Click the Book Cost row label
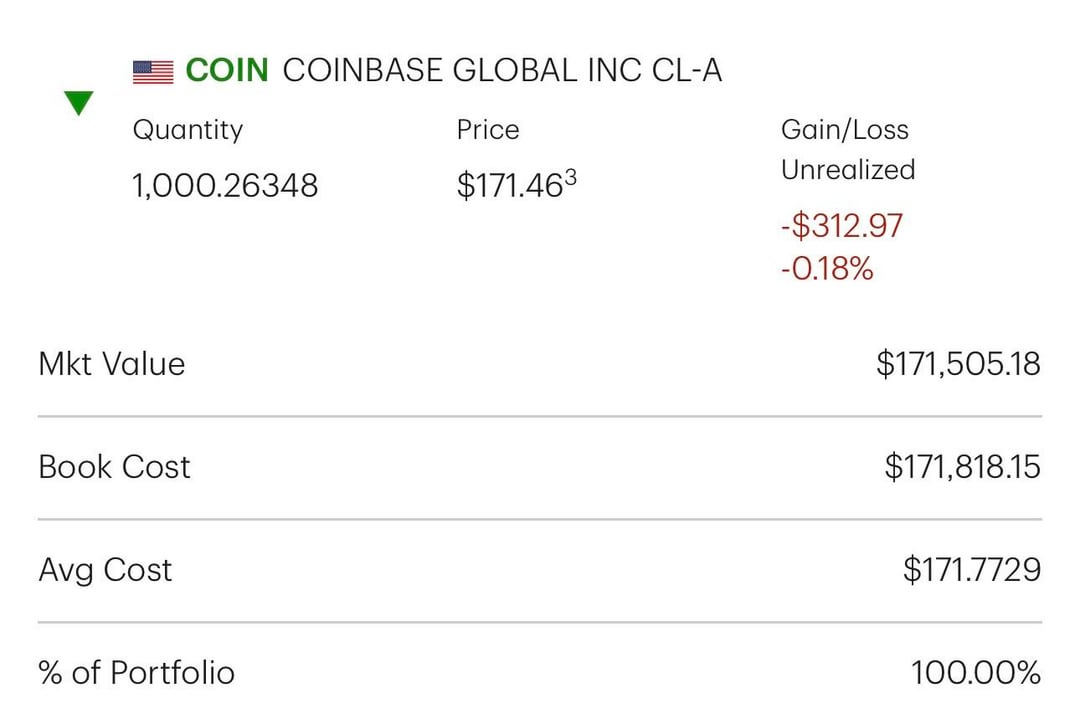 [x=114, y=467]
